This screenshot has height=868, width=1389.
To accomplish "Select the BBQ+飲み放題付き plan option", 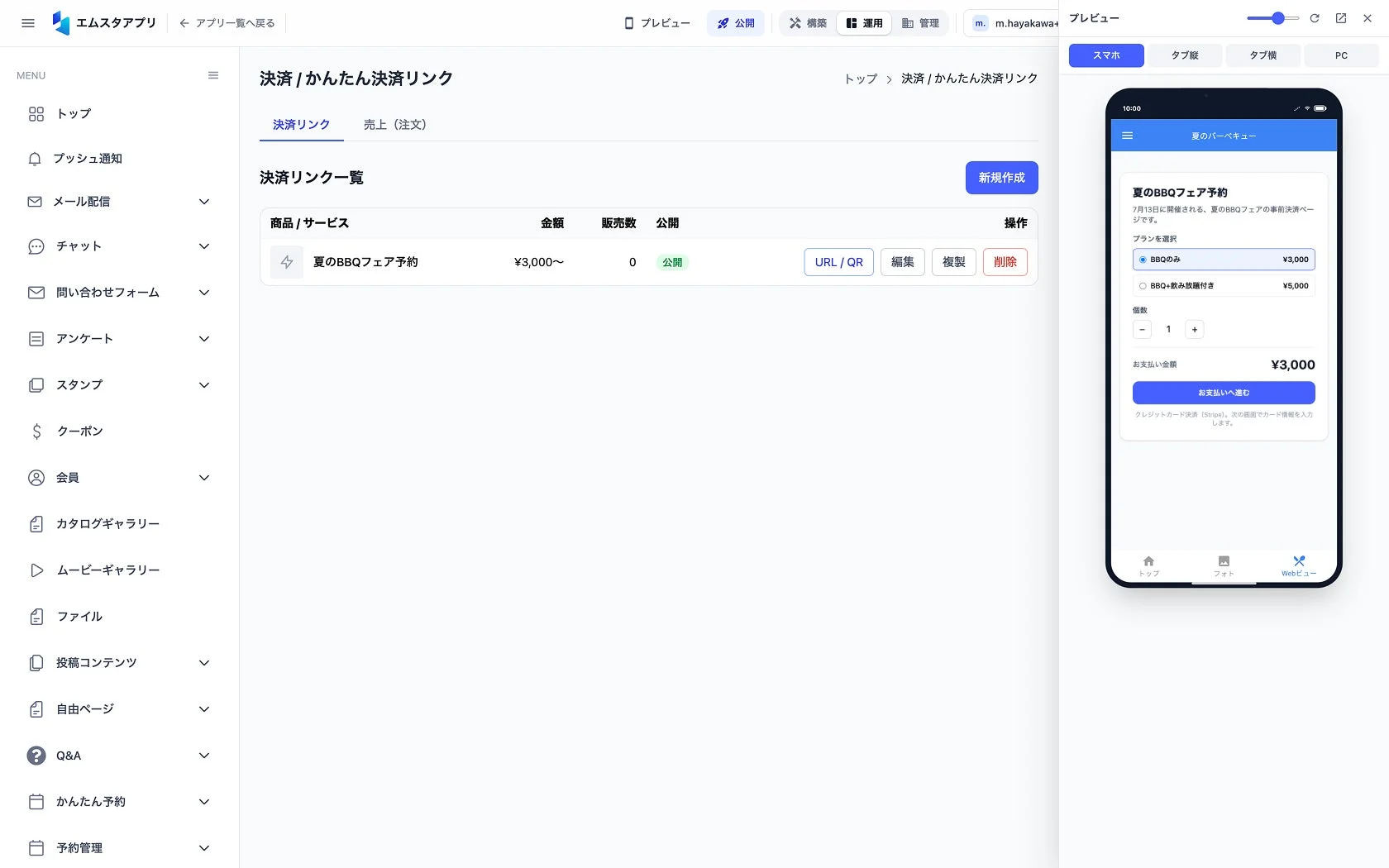I will tap(1224, 286).
